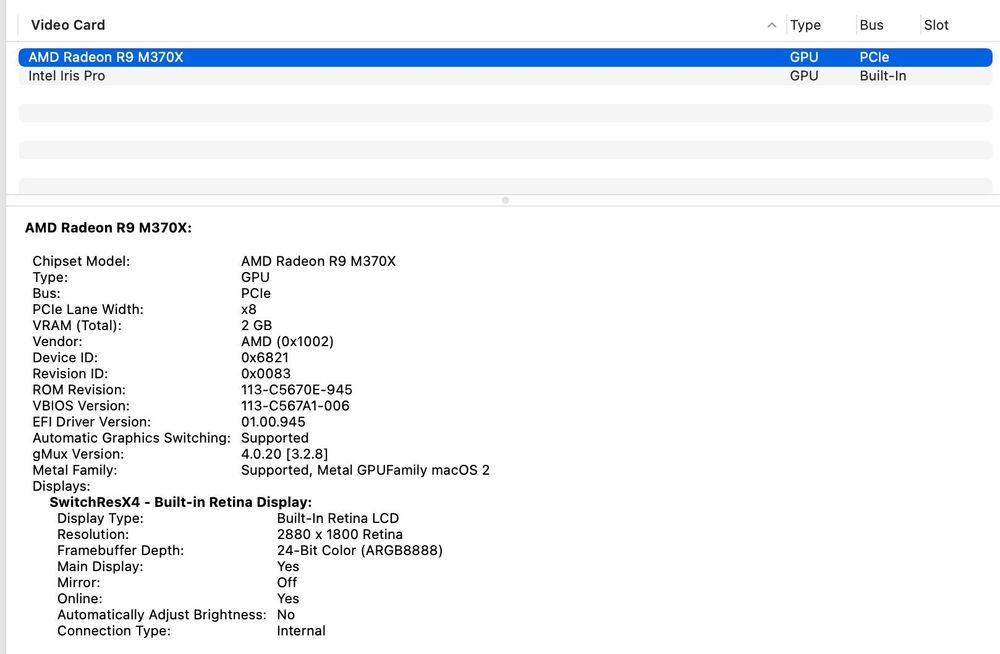Image resolution: width=1000 pixels, height=654 pixels.
Task: Toggle sort order with the caret arrow
Action: [772, 25]
